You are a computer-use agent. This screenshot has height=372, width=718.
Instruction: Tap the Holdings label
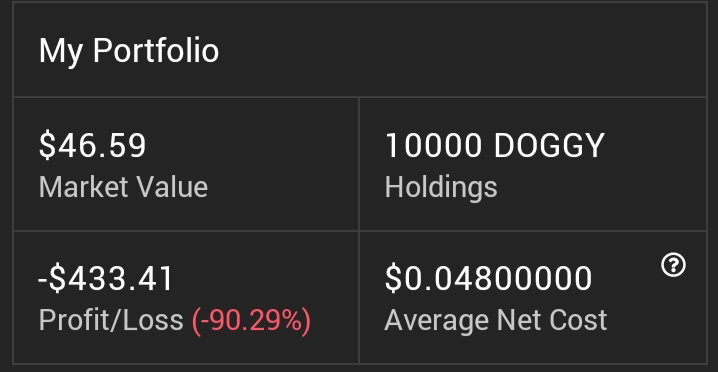coord(441,187)
